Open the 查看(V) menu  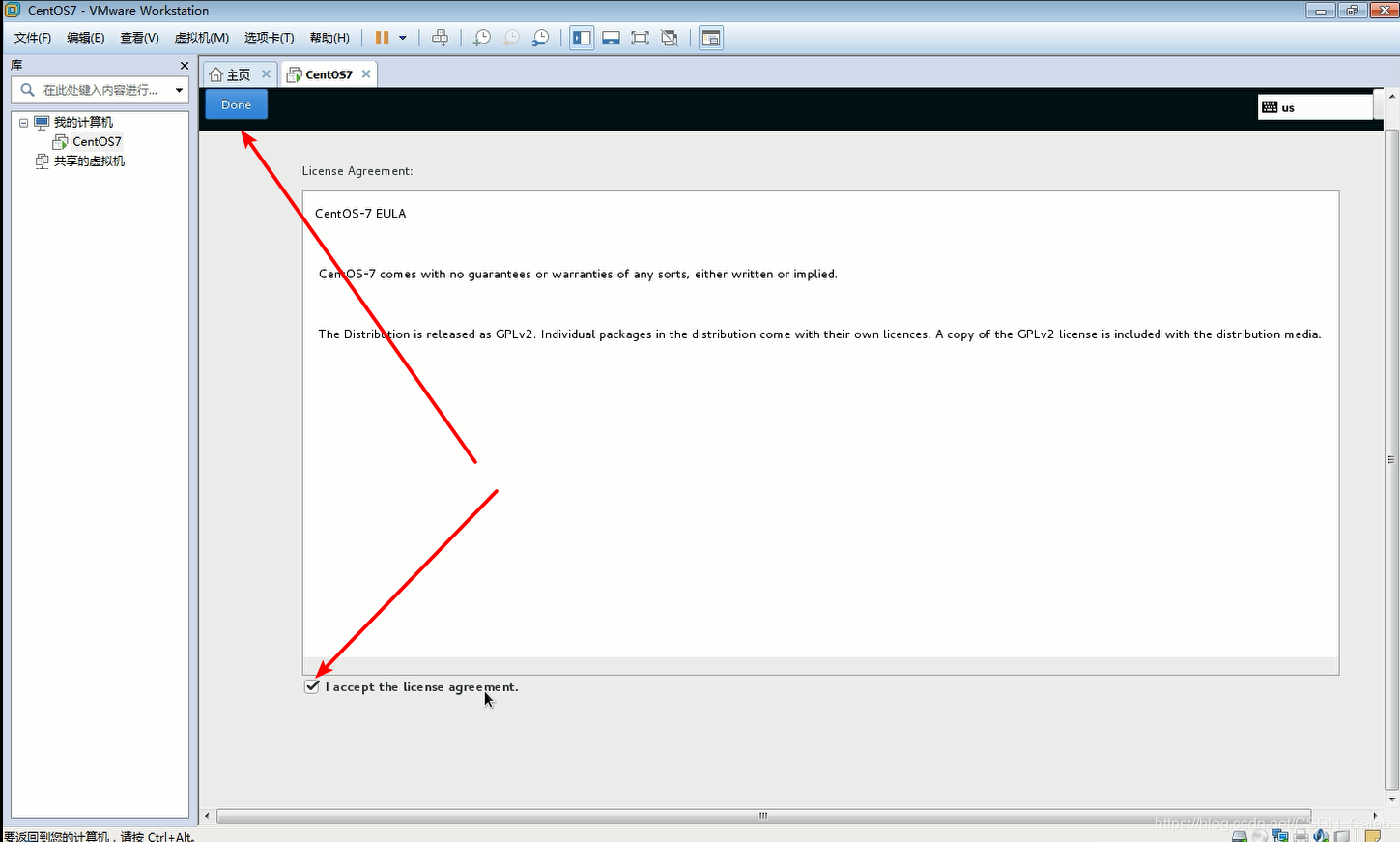point(139,38)
